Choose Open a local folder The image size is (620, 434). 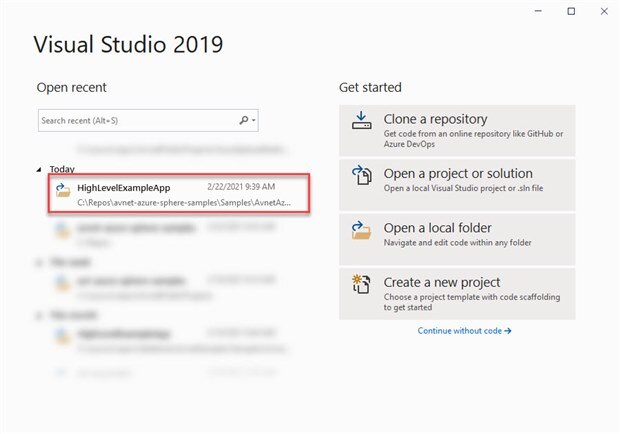coord(458,238)
